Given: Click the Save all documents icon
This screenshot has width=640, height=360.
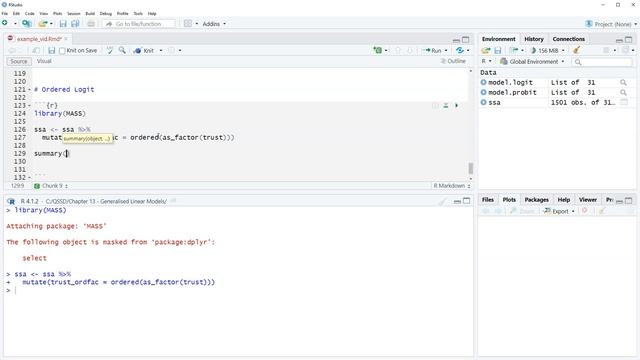Looking at the screenshot, I should click(x=76, y=24).
